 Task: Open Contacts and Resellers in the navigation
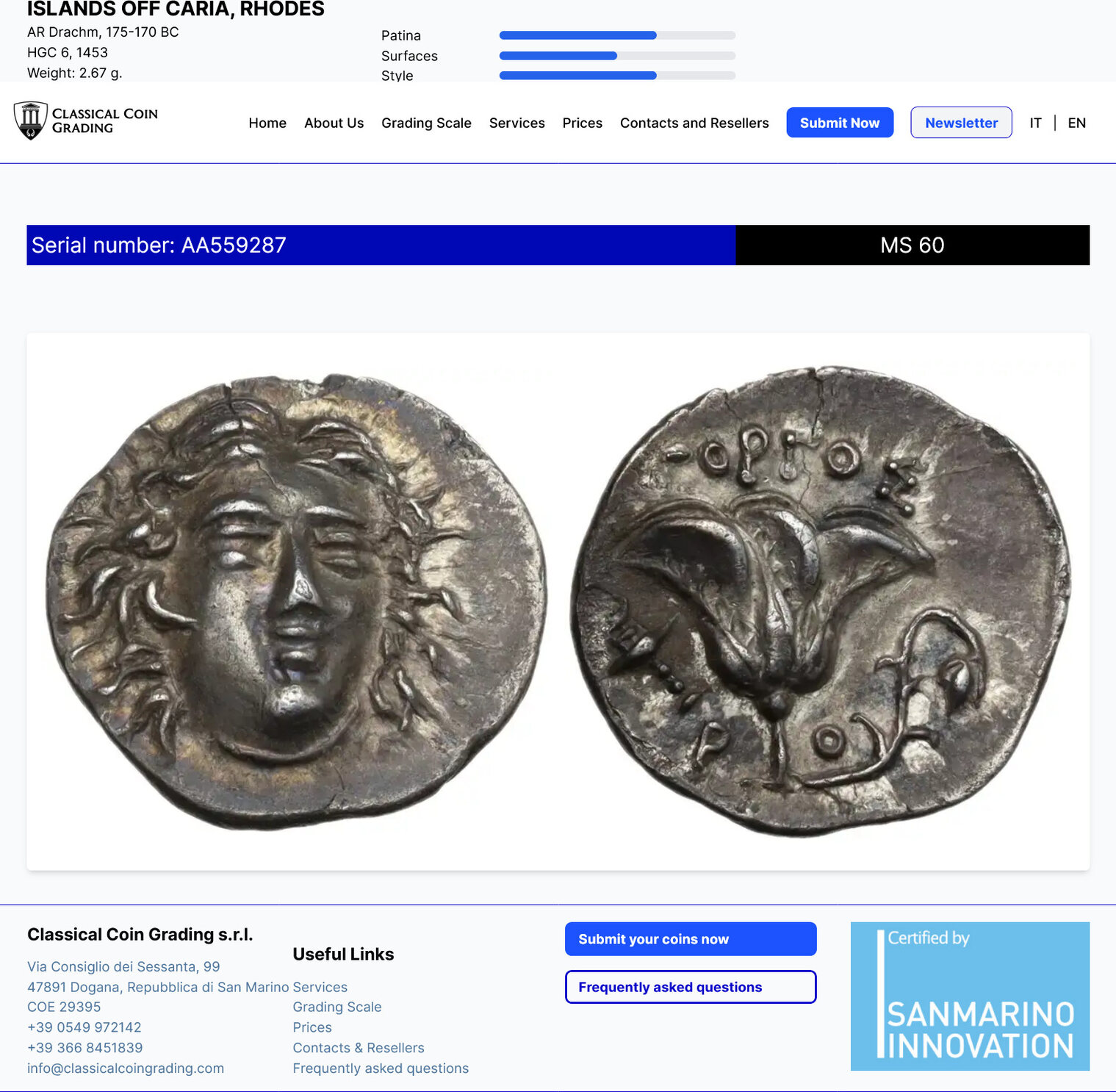[x=694, y=123]
